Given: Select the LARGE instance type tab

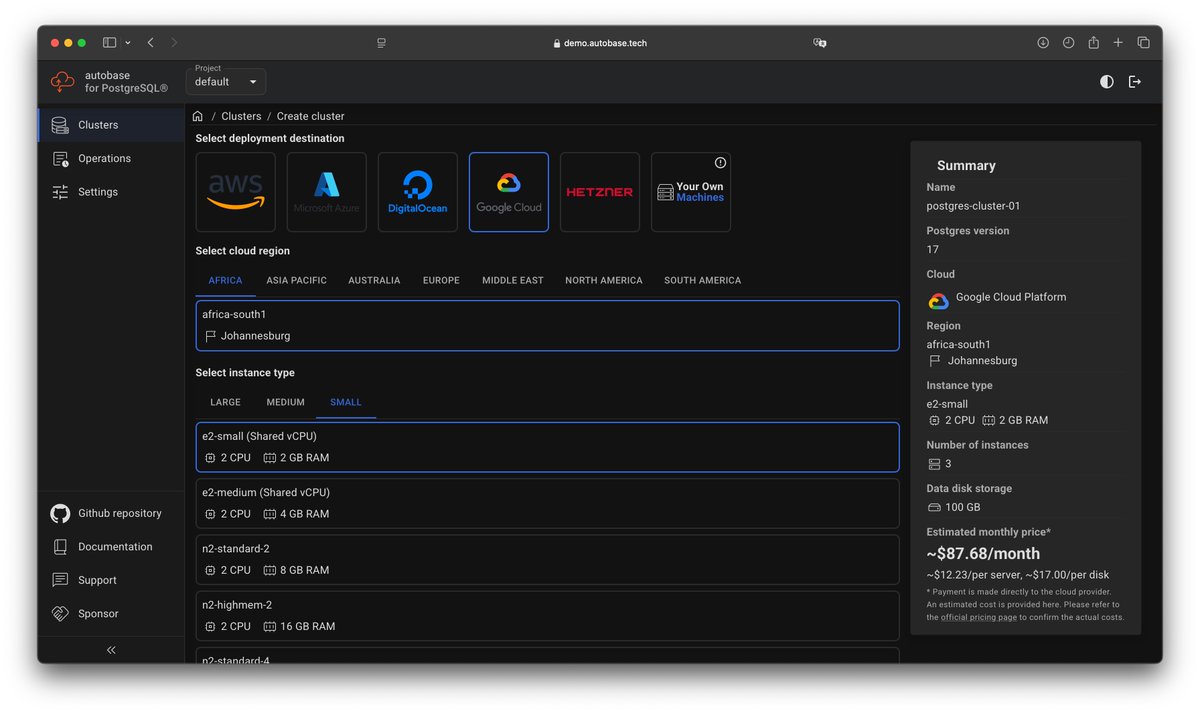Looking at the screenshot, I should (x=225, y=402).
